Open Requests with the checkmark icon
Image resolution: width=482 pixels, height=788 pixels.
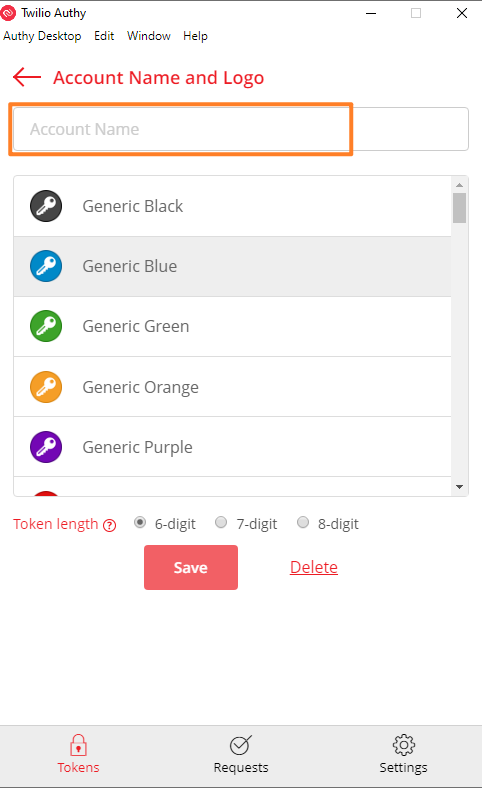tap(241, 745)
